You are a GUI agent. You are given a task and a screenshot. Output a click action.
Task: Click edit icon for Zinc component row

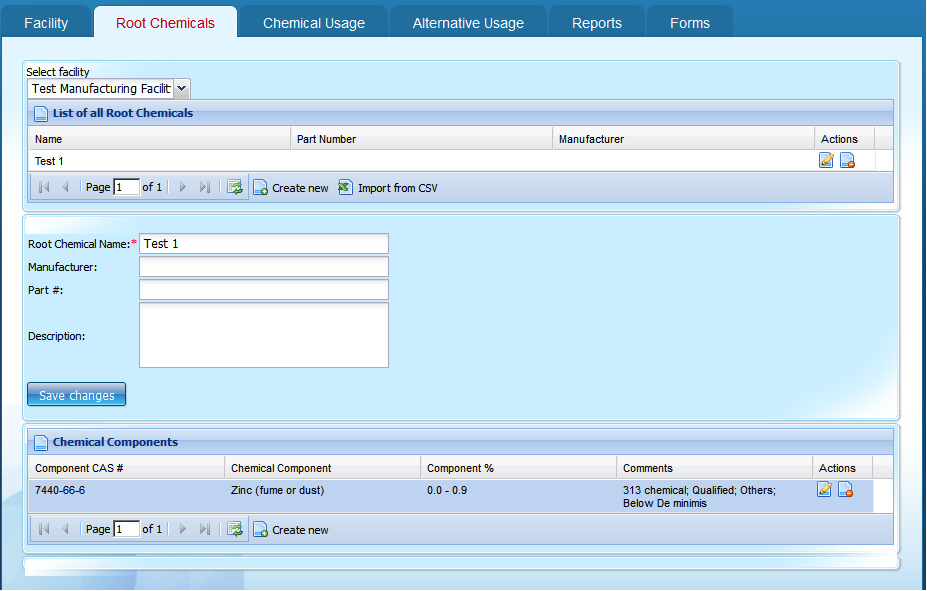point(824,490)
